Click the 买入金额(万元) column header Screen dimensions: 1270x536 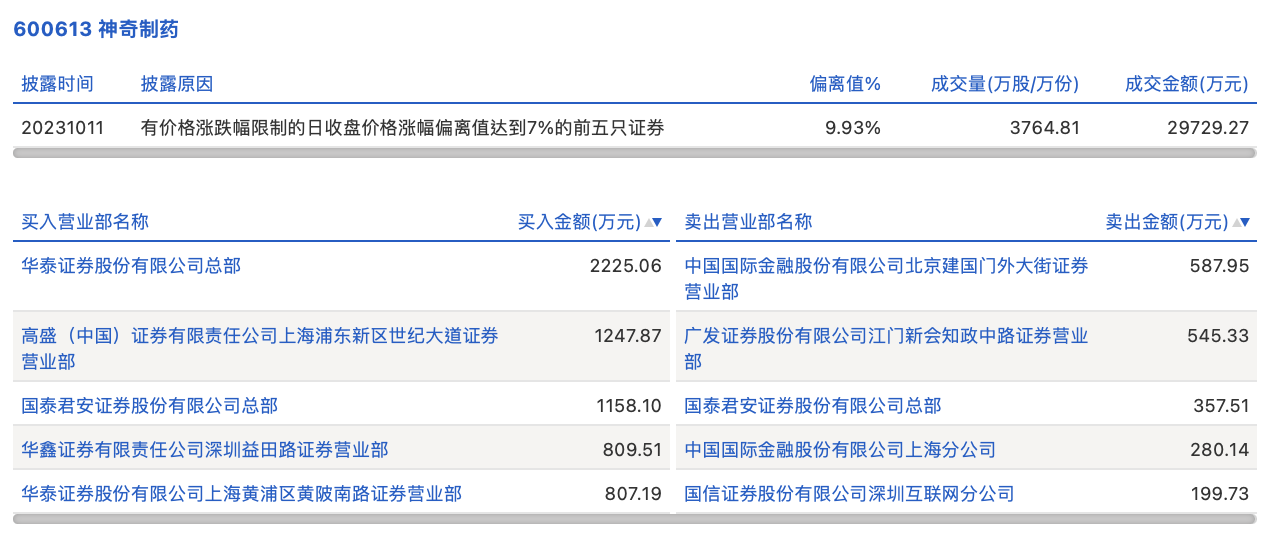579,222
